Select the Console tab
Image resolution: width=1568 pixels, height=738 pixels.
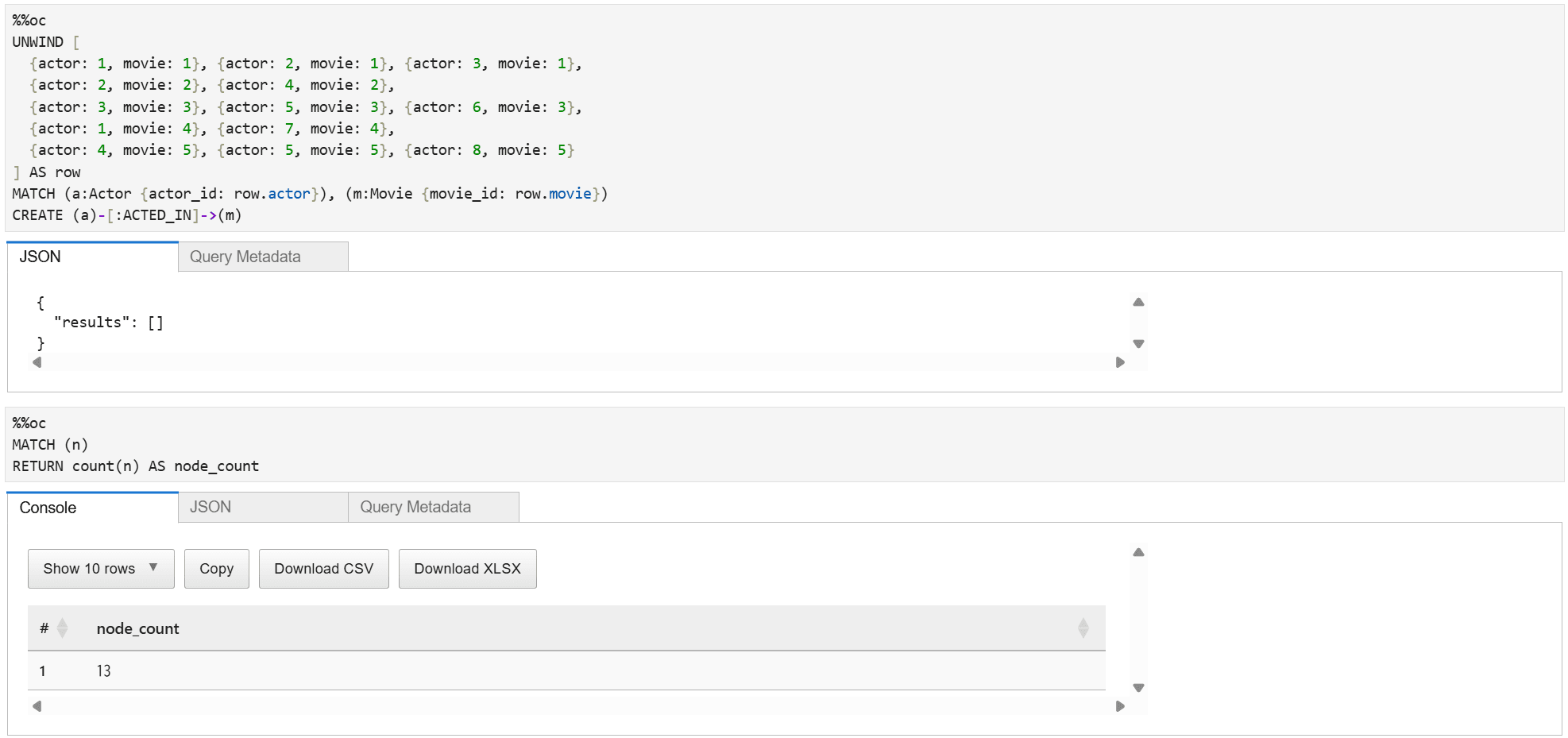pos(92,508)
